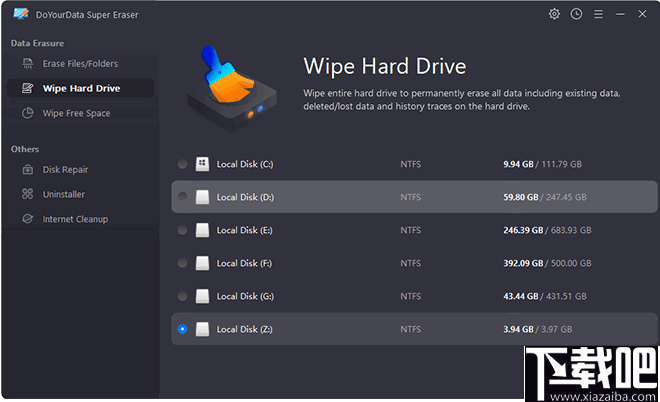Click NTFS in the Local Disk (C:) row
The height and width of the screenshot is (402, 660).
[x=410, y=164]
